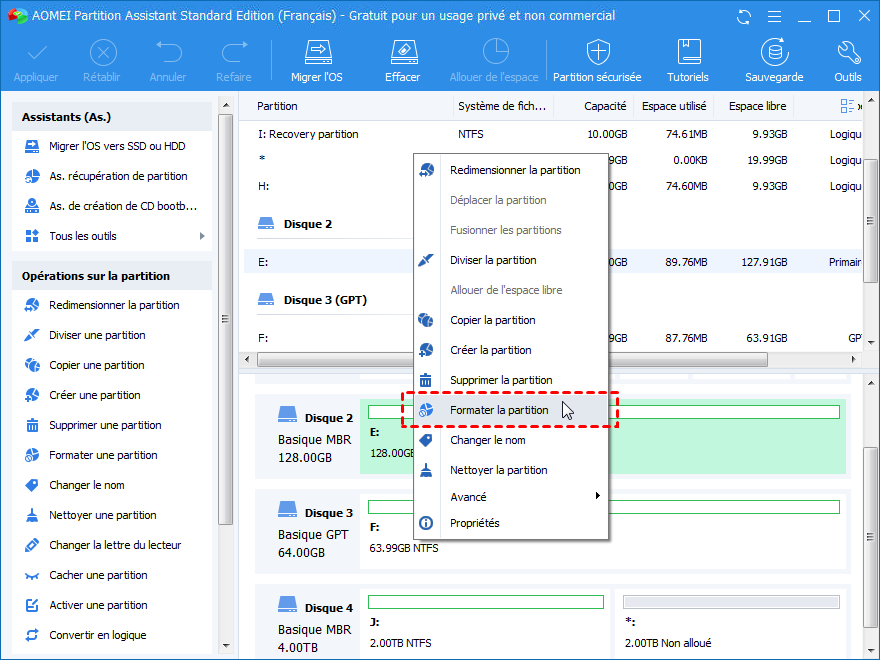The image size is (880, 660).
Task: Click the Capacité column header
Action: pyautogui.click(x=594, y=106)
